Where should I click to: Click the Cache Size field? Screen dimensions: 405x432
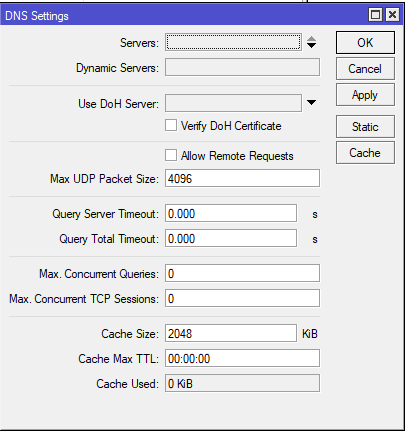pyautogui.click(x=231, y=333)
